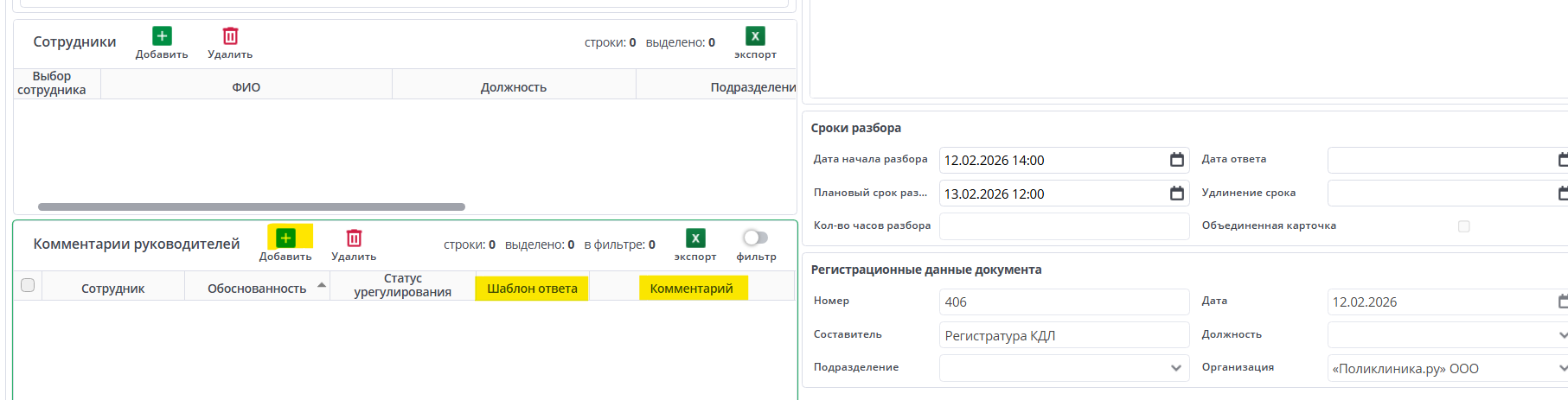
Task: Focus the Удлинение срока input field
Action: click(1448, 194)
